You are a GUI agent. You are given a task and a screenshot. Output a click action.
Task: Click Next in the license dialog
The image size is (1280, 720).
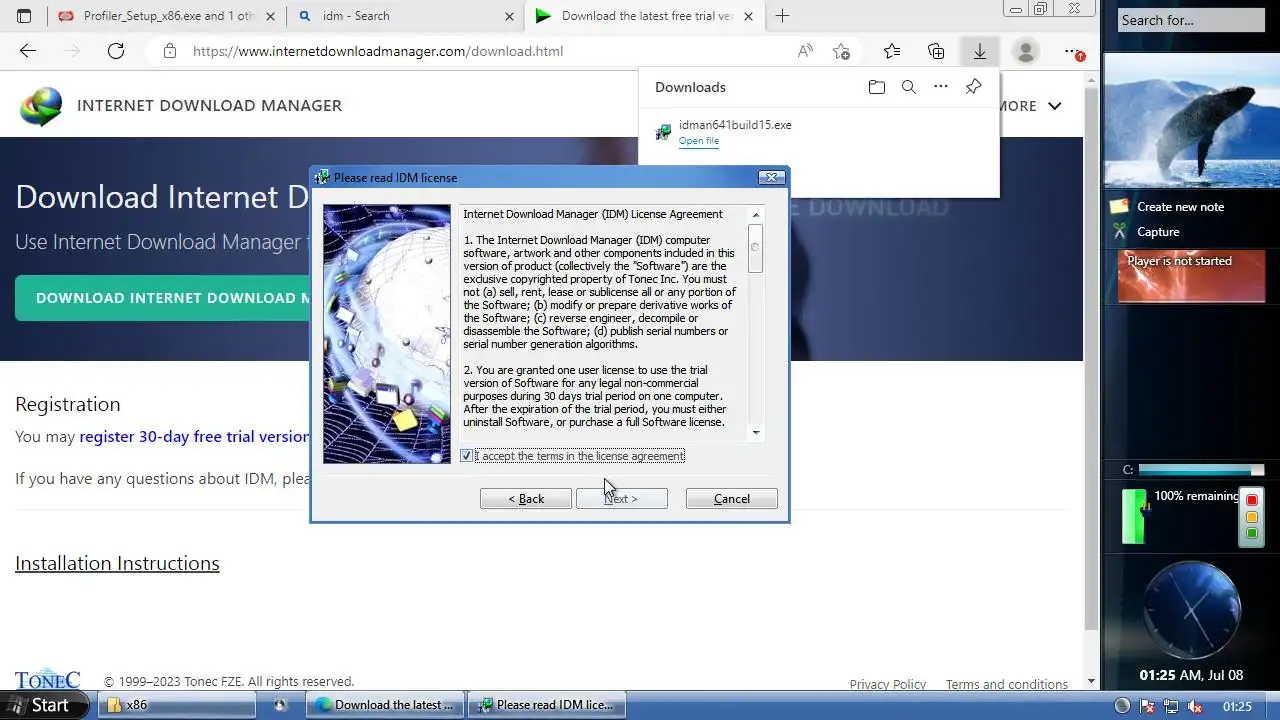[621, 499]
